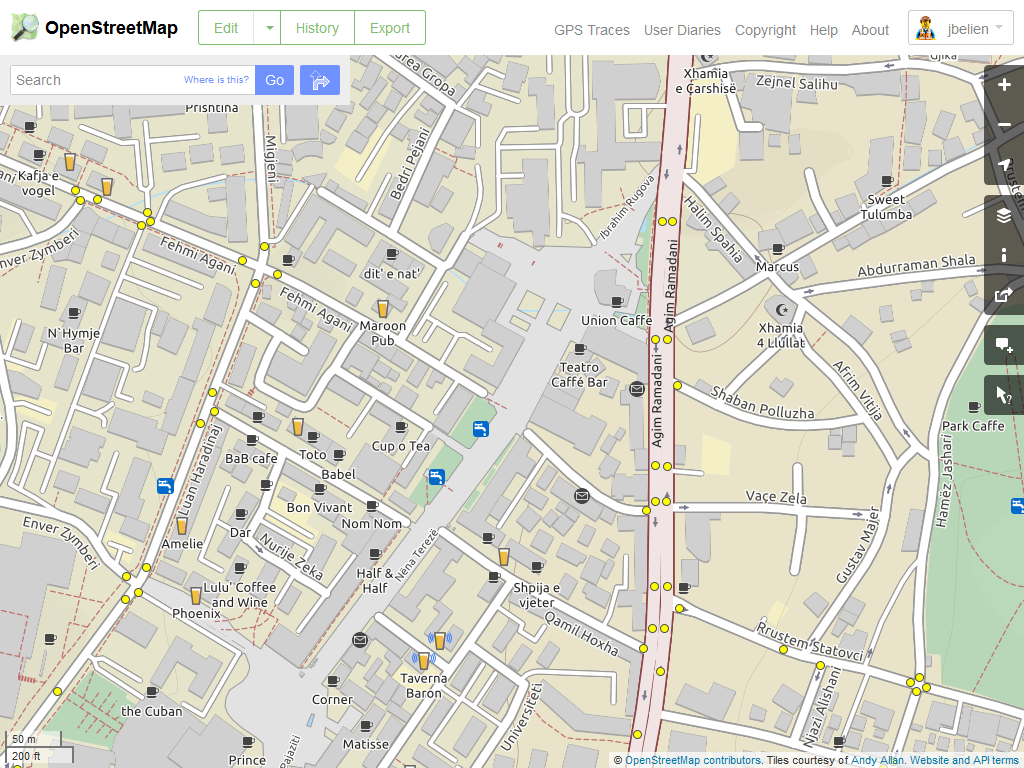The height and width of the screenshot is (768, 1024).
Task: Activate the query features tool
Action: click(1004, 396)
